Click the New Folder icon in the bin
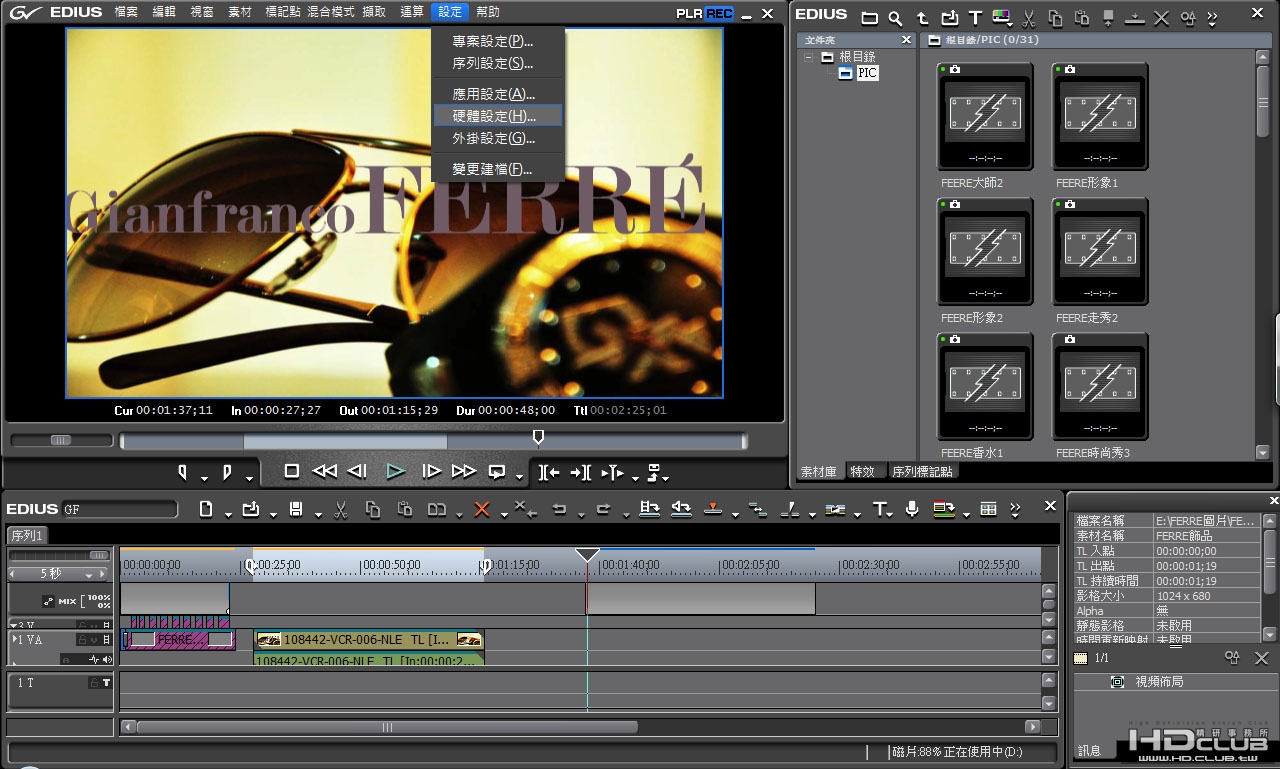Screen dimensions: 1280x769 870,17
